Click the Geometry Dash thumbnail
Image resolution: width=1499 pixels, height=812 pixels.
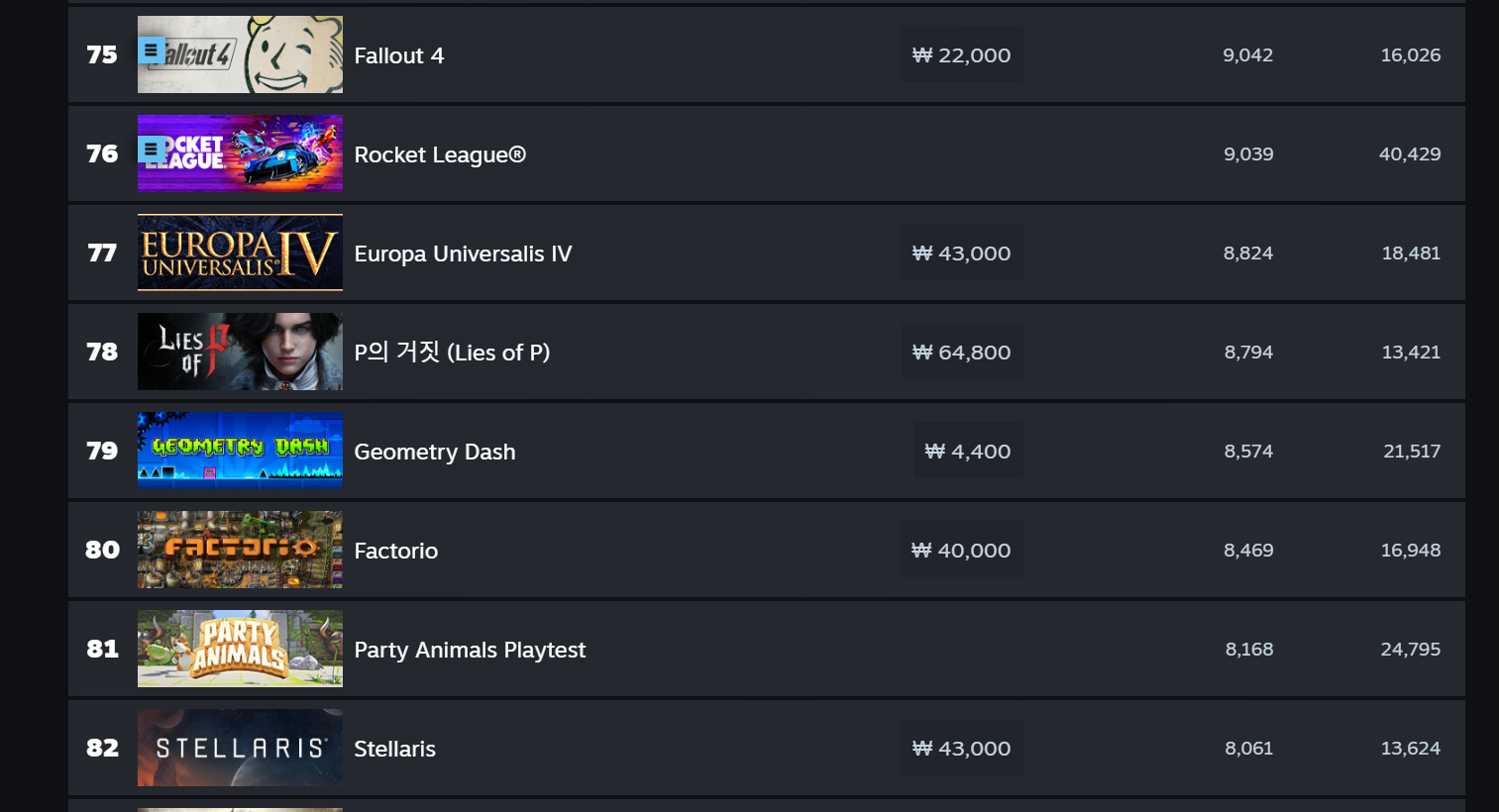240,451
